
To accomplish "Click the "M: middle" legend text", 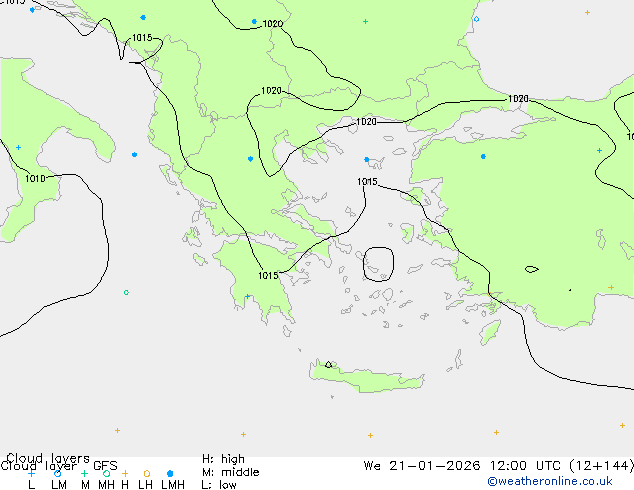I will pos(230,472).
